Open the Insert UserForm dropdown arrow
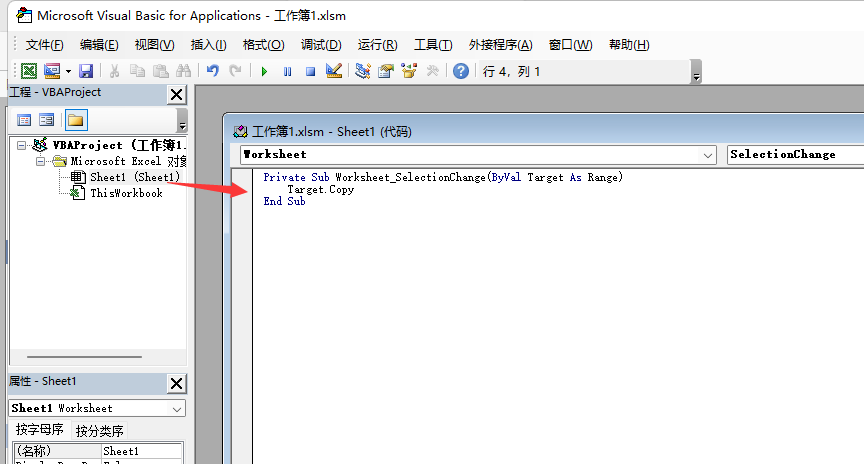This screenshot has width=864, height=464. [68, 71]
